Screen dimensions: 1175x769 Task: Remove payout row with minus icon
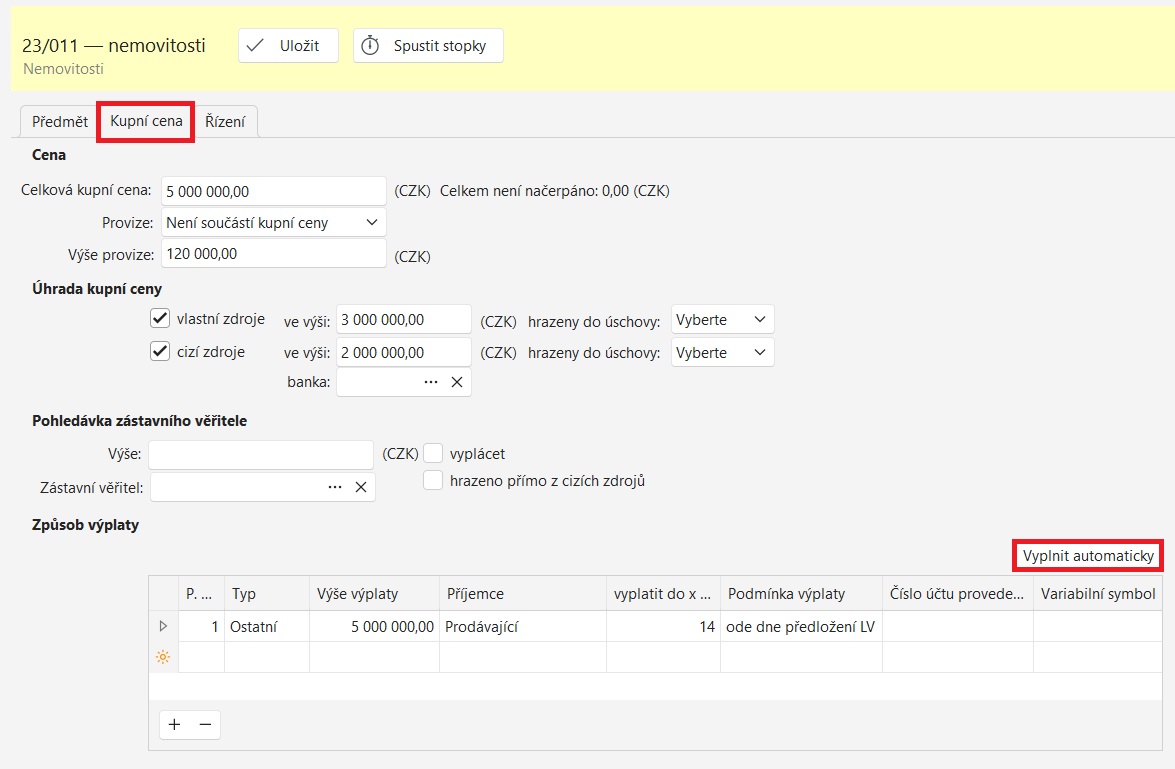point(205,725)
